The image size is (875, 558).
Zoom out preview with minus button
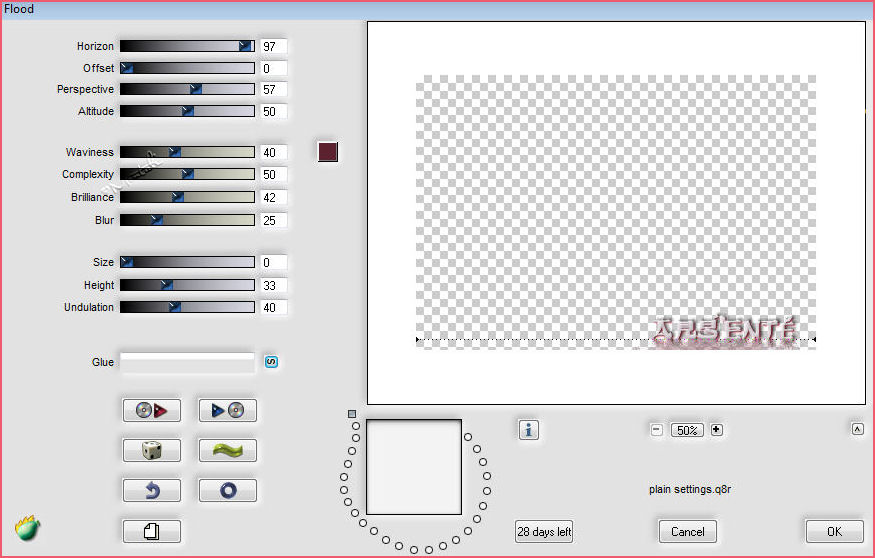click(x=657, y=430)
